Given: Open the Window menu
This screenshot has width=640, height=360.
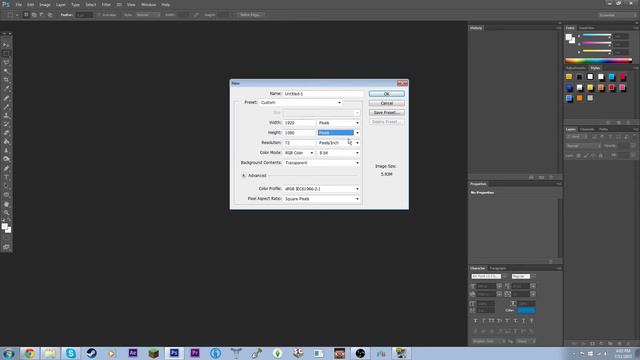Looking at the screenshot, I should pyautogui.click(x=148, y=4).
